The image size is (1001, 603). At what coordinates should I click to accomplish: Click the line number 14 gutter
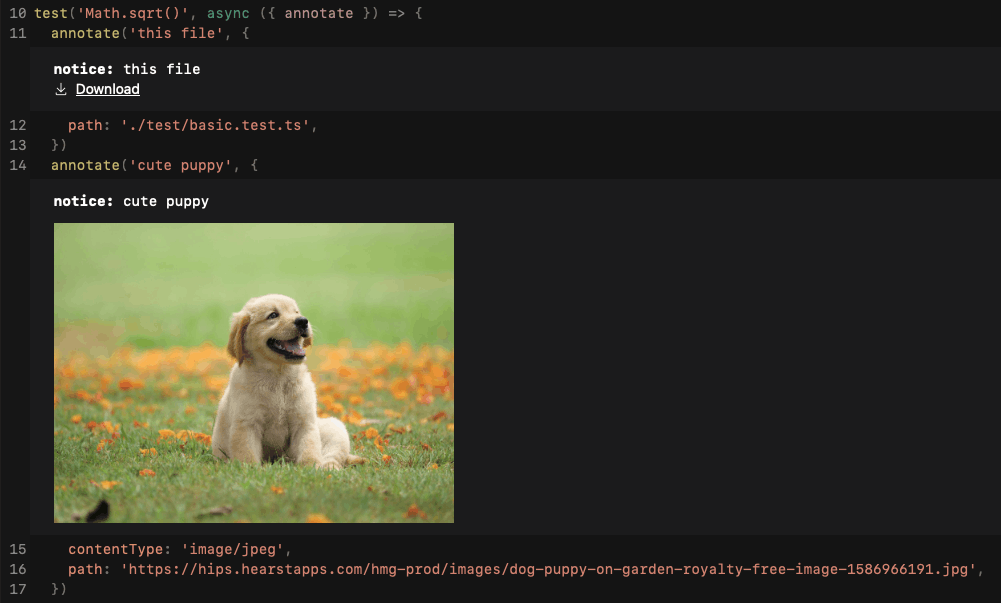(17, 165)
